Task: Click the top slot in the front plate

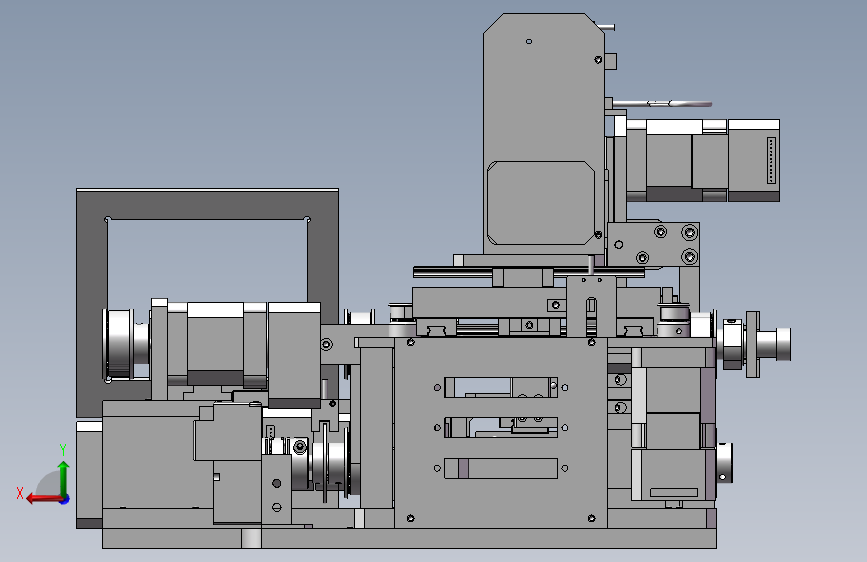Action: click(x=501, y=387)
